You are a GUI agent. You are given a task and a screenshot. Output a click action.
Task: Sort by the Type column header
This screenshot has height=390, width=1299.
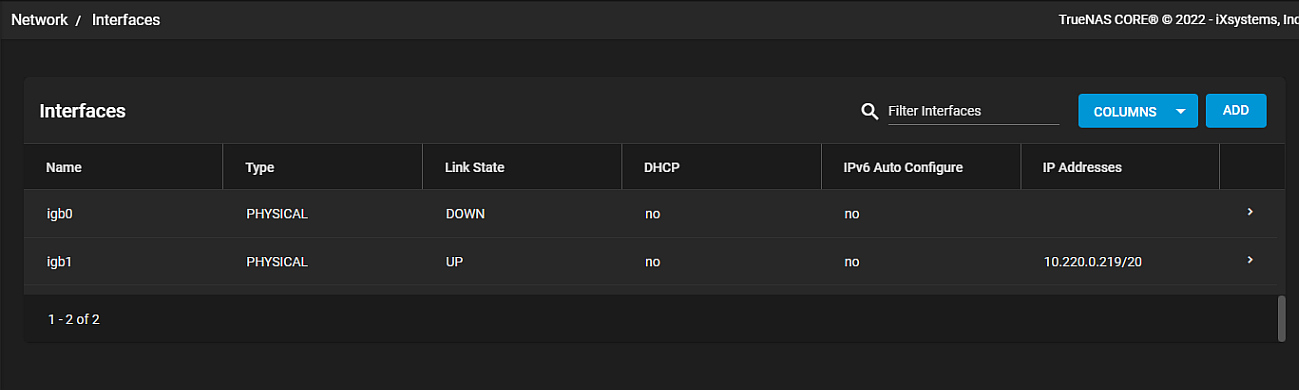260,167
